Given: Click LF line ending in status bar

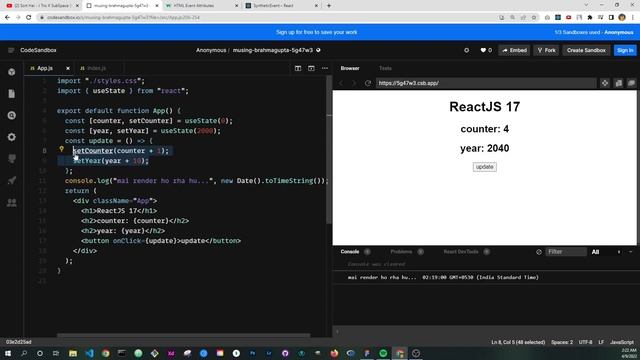Looking at the screenshot, I should 601,342.
